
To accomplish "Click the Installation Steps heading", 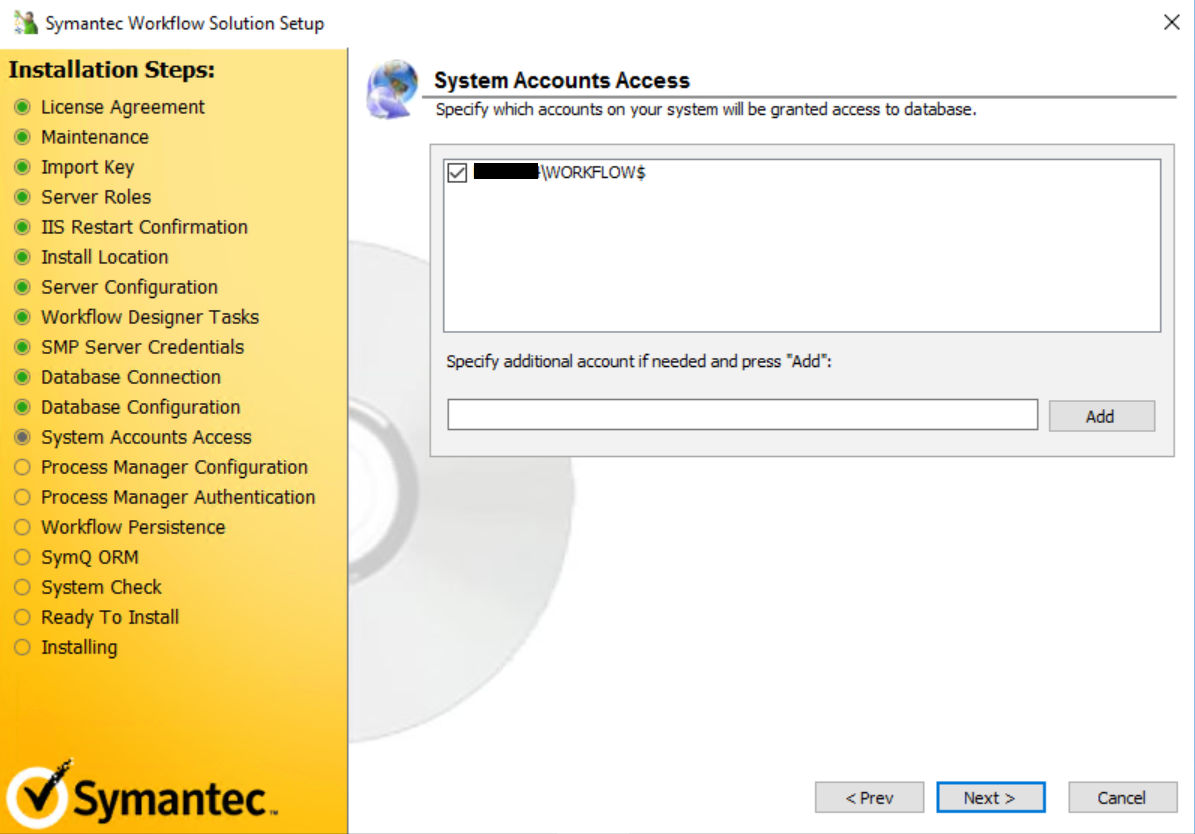I will click(x=112, y=69).
